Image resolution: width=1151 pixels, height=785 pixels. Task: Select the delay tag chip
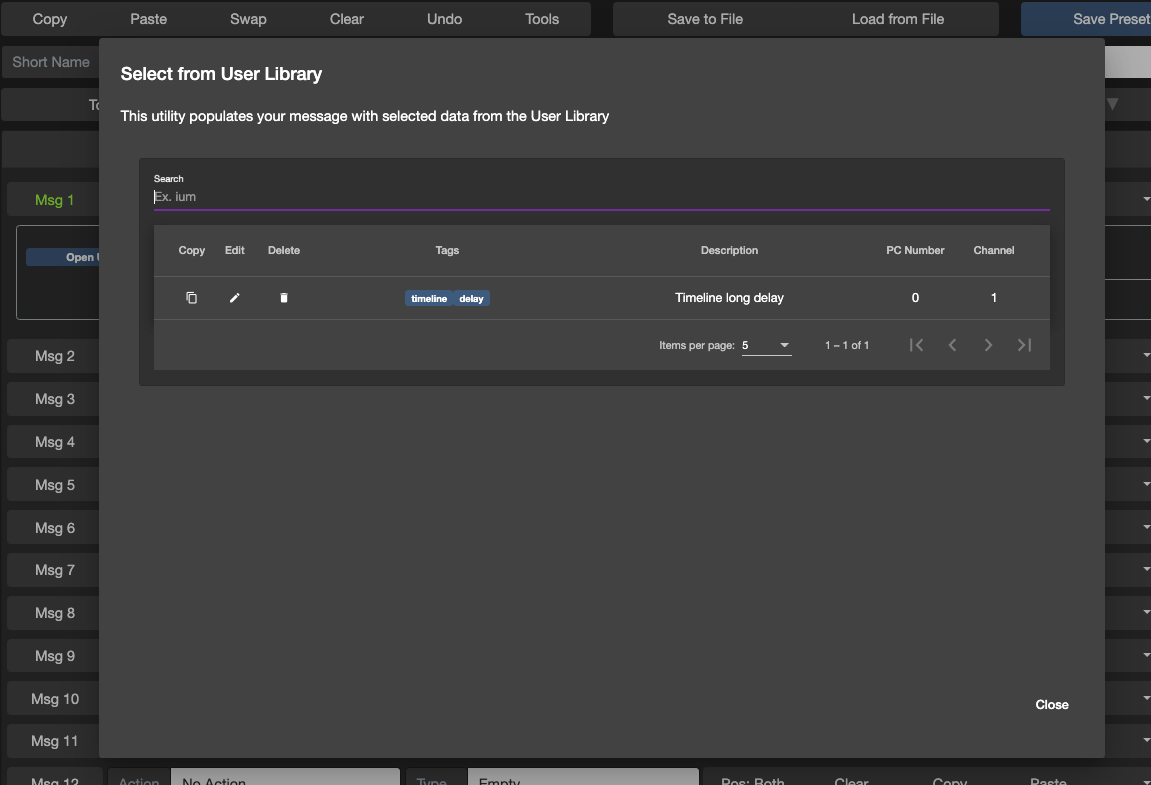click(x=472, y=298)
